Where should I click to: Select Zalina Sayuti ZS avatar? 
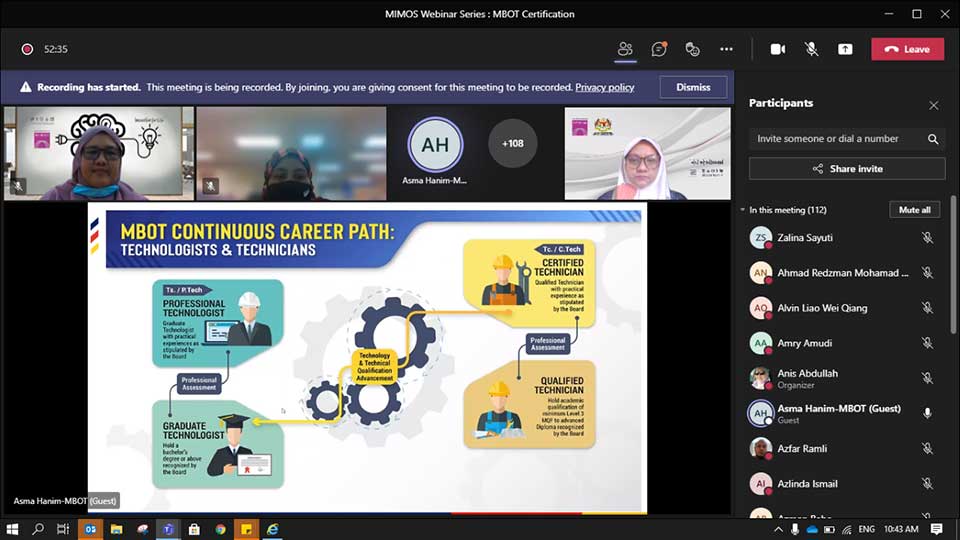point(760,238)
